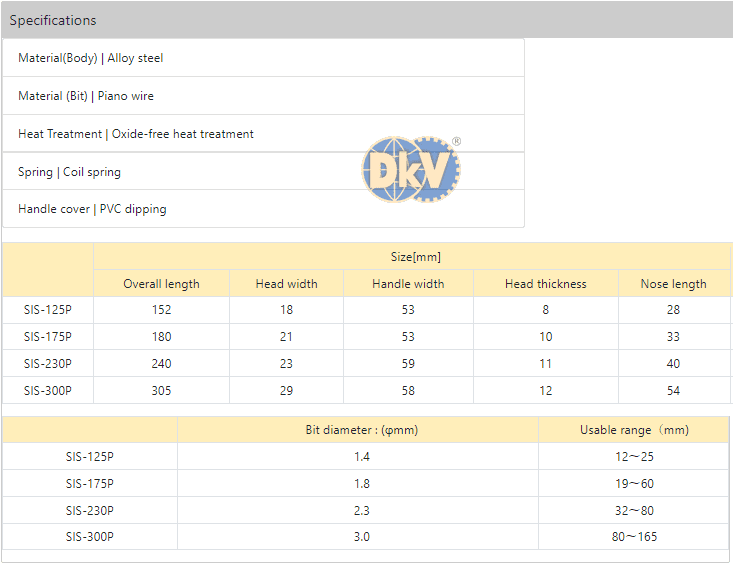Select the overall length value 305
This screenshot has width=733, height=566.
pyautogui.click(x=161, y=391)
